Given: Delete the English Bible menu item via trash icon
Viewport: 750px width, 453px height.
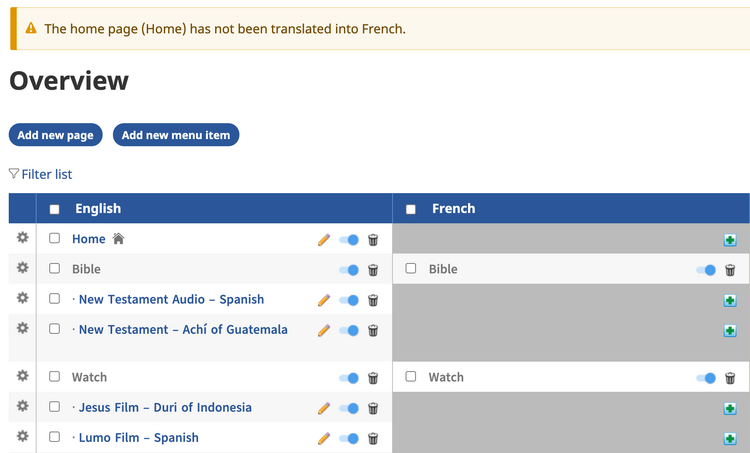Looking at the screenshot, I should point(373,270).
